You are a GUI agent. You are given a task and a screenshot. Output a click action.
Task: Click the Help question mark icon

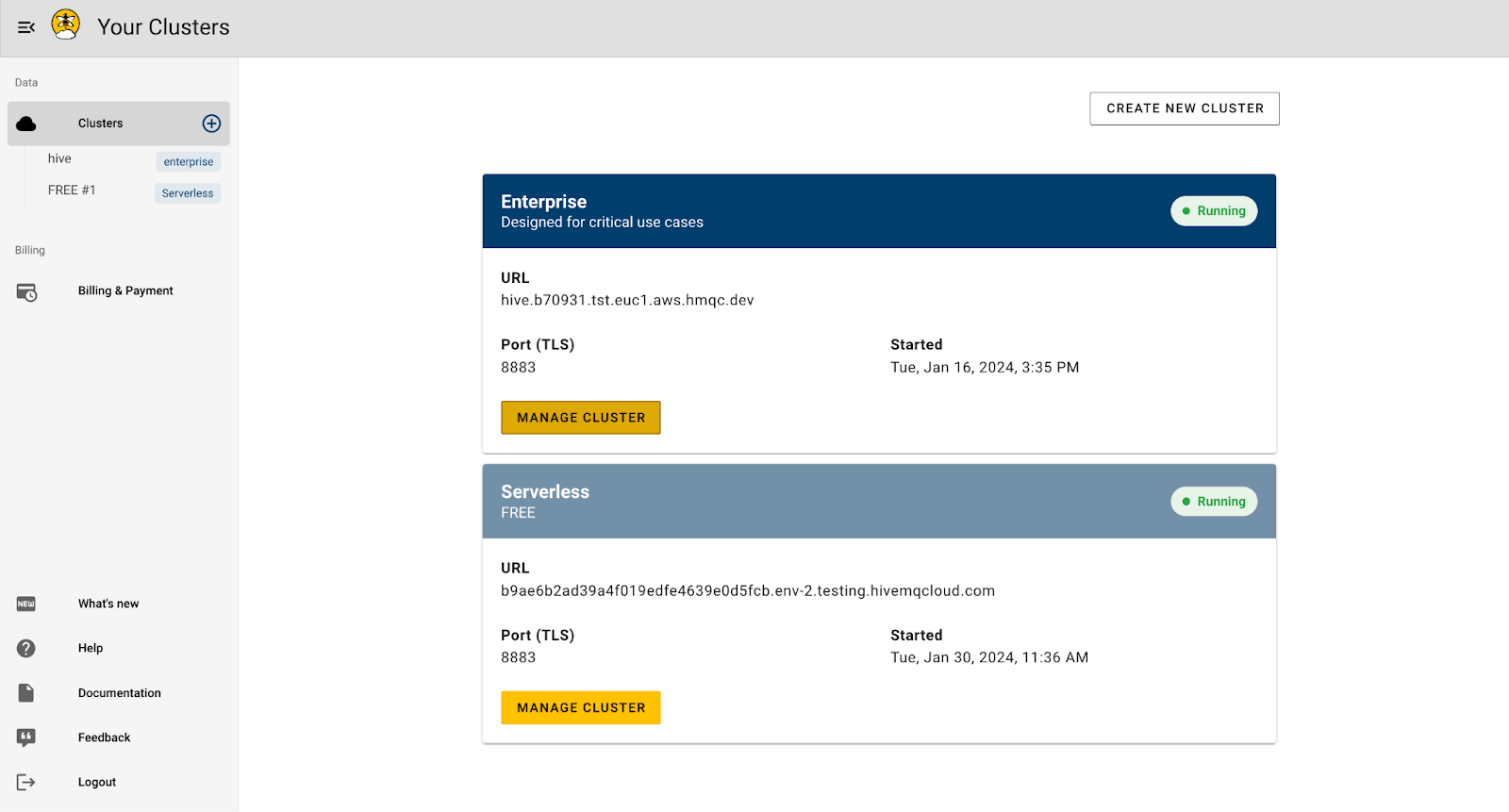tap(26, 648)
